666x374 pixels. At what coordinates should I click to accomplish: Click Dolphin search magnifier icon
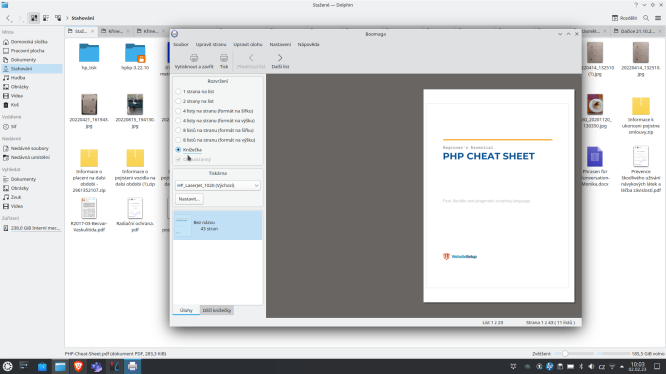pyautogui.click(x=646, y=18)
